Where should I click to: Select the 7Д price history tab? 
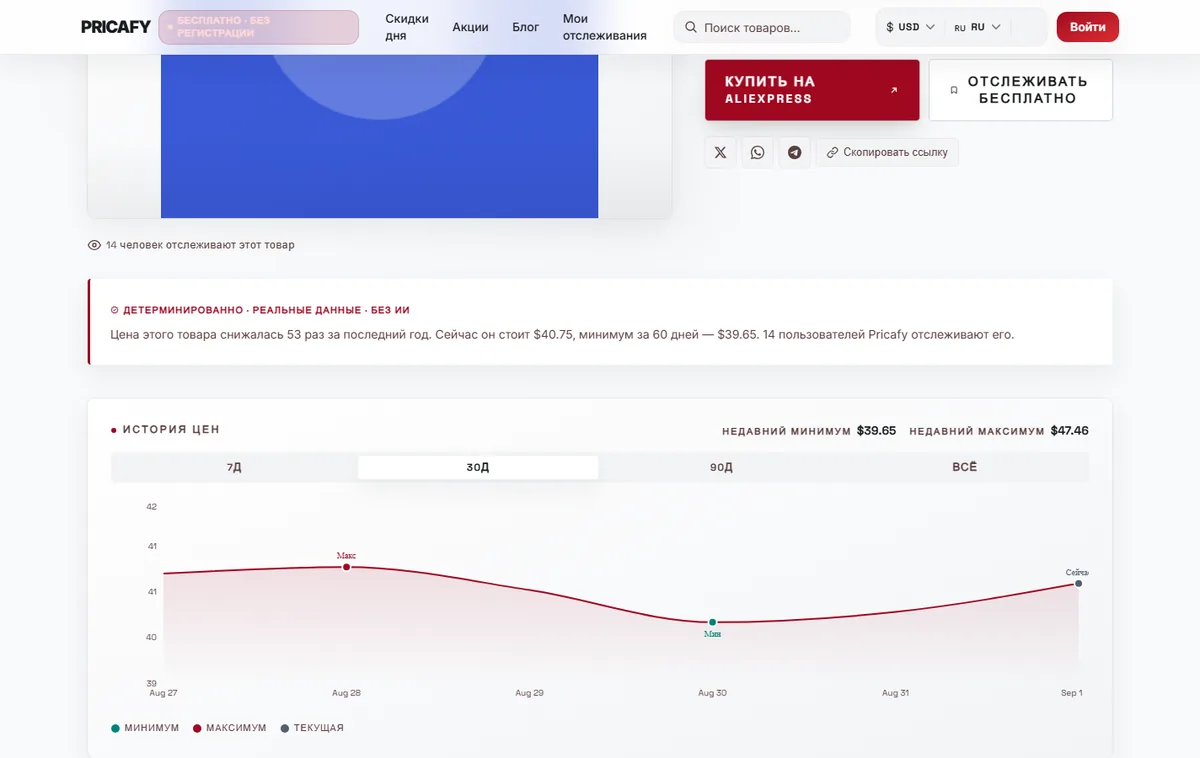(234, 467)
